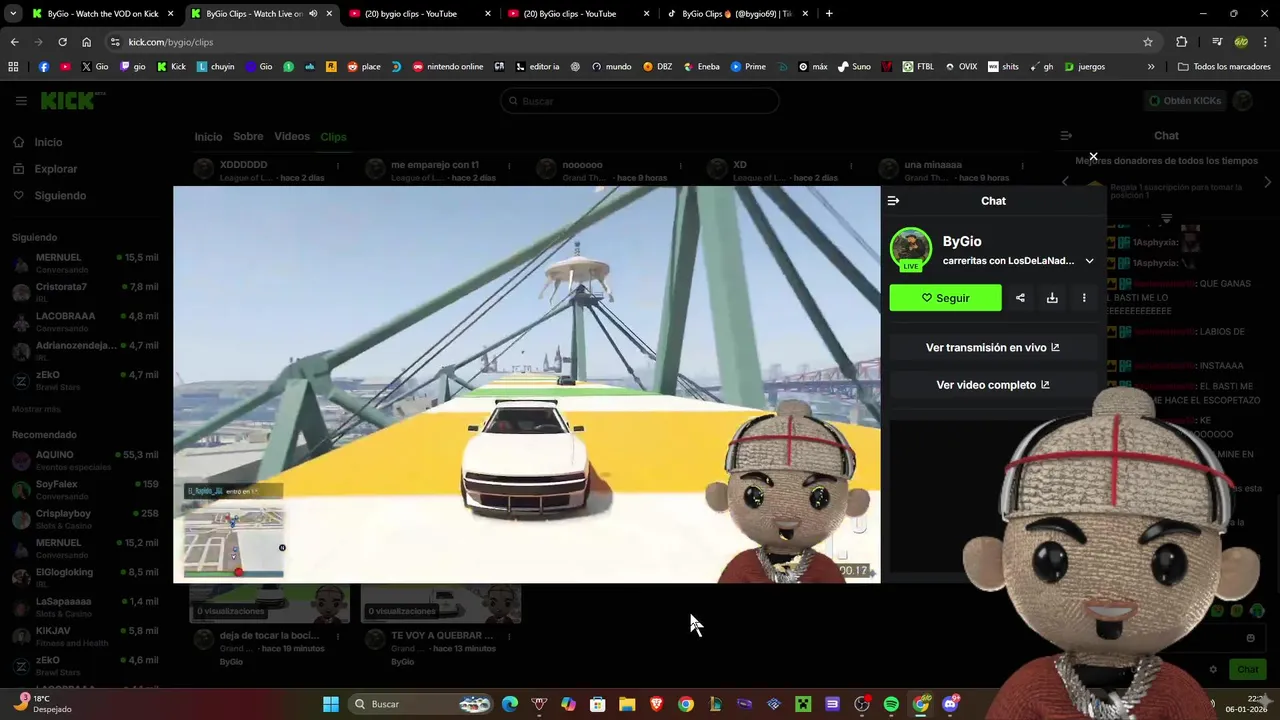Expand clip title chevron next to carreritas
This screenshot has width=1280, height=720.
pyautogui.click(x=1089, y=261)
